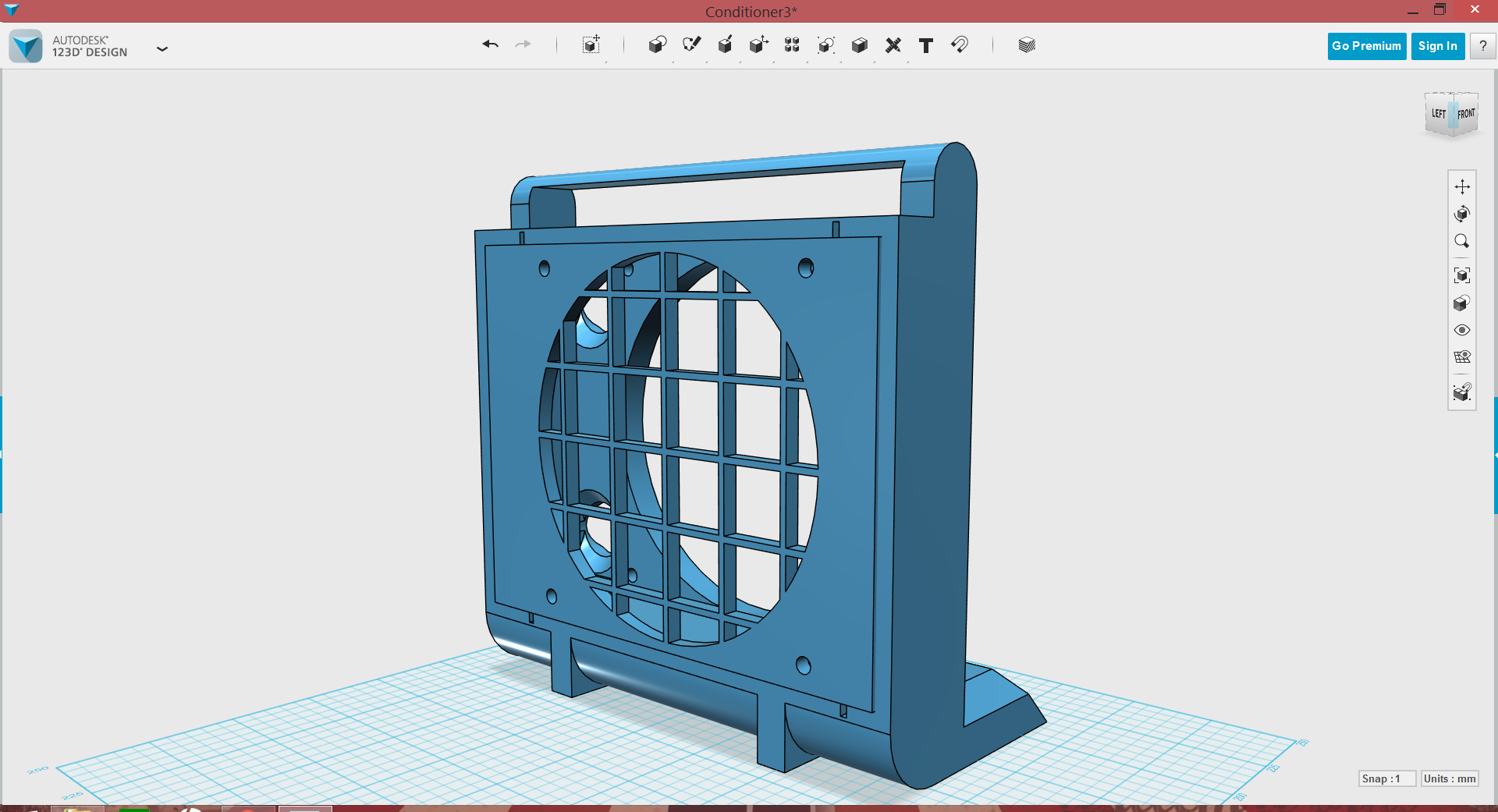The image size is (1498, 812).
Task: Open the 123D Design application menu logo
Action: coord(26,46)
